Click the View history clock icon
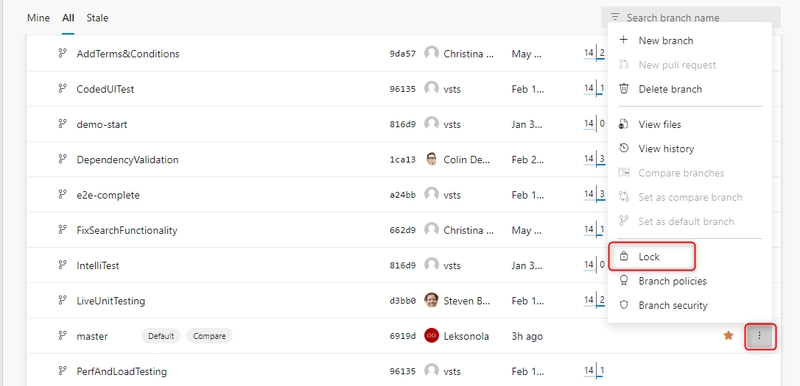The image size is (800, 386). tap(623, 148)
